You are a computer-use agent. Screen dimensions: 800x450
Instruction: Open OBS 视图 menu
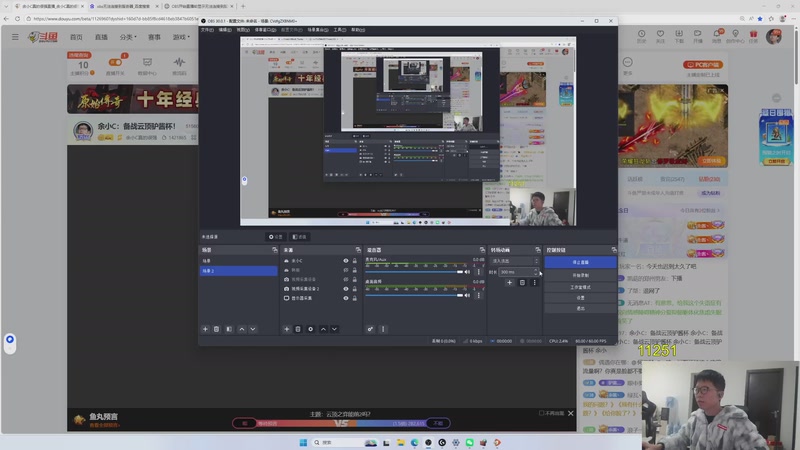tap(242, 30)
